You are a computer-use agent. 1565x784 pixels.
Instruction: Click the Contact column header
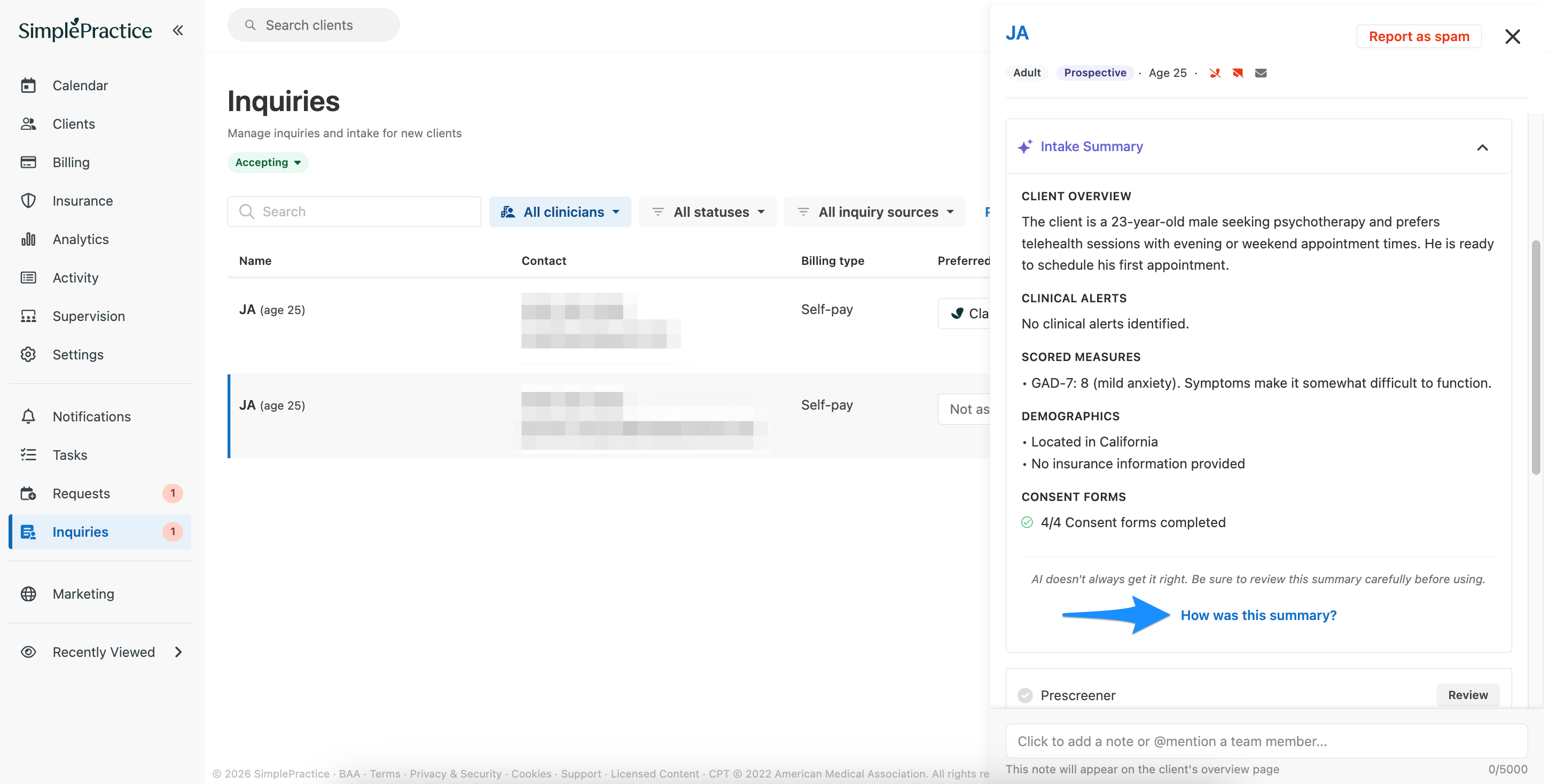pos(544,261)
